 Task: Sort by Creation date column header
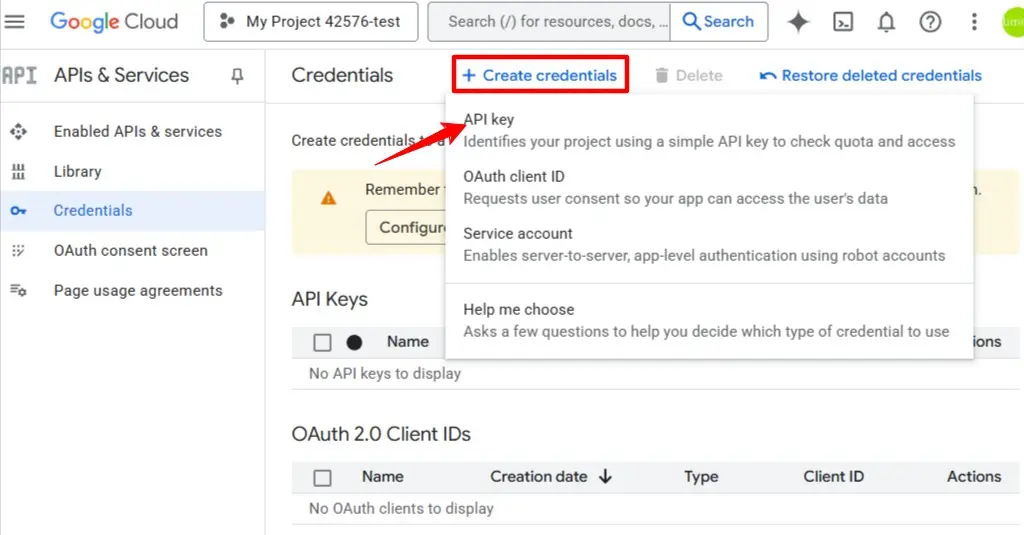[x=539, y=476]
